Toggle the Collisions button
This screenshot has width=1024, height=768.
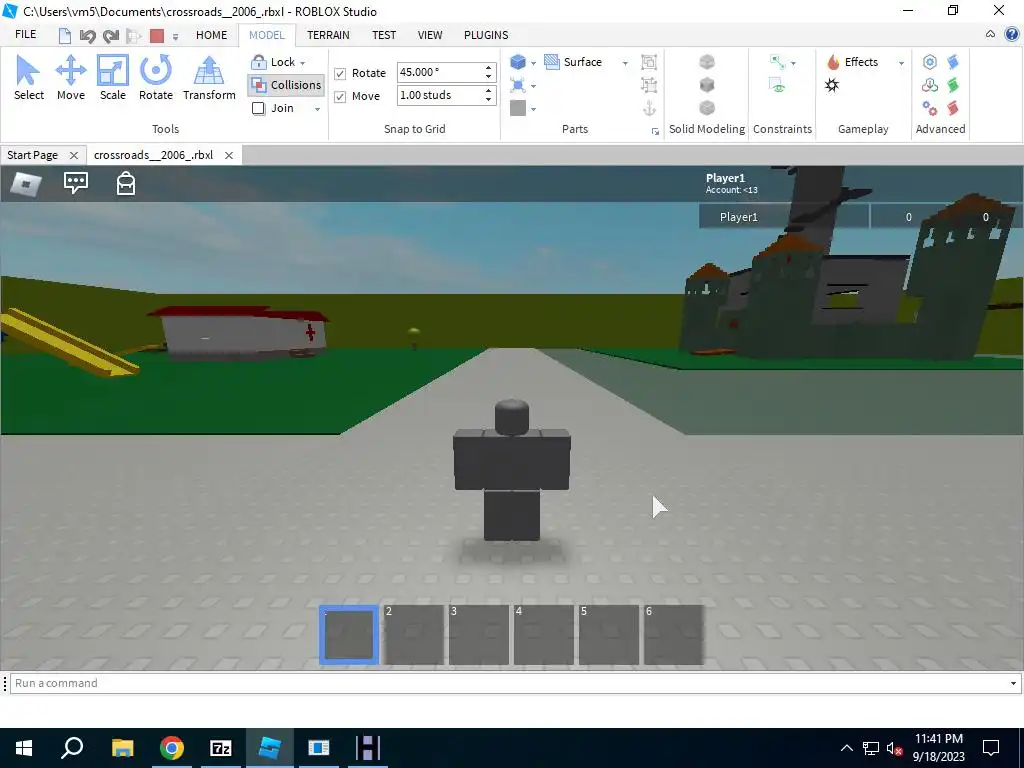click(x=286, y=85)
